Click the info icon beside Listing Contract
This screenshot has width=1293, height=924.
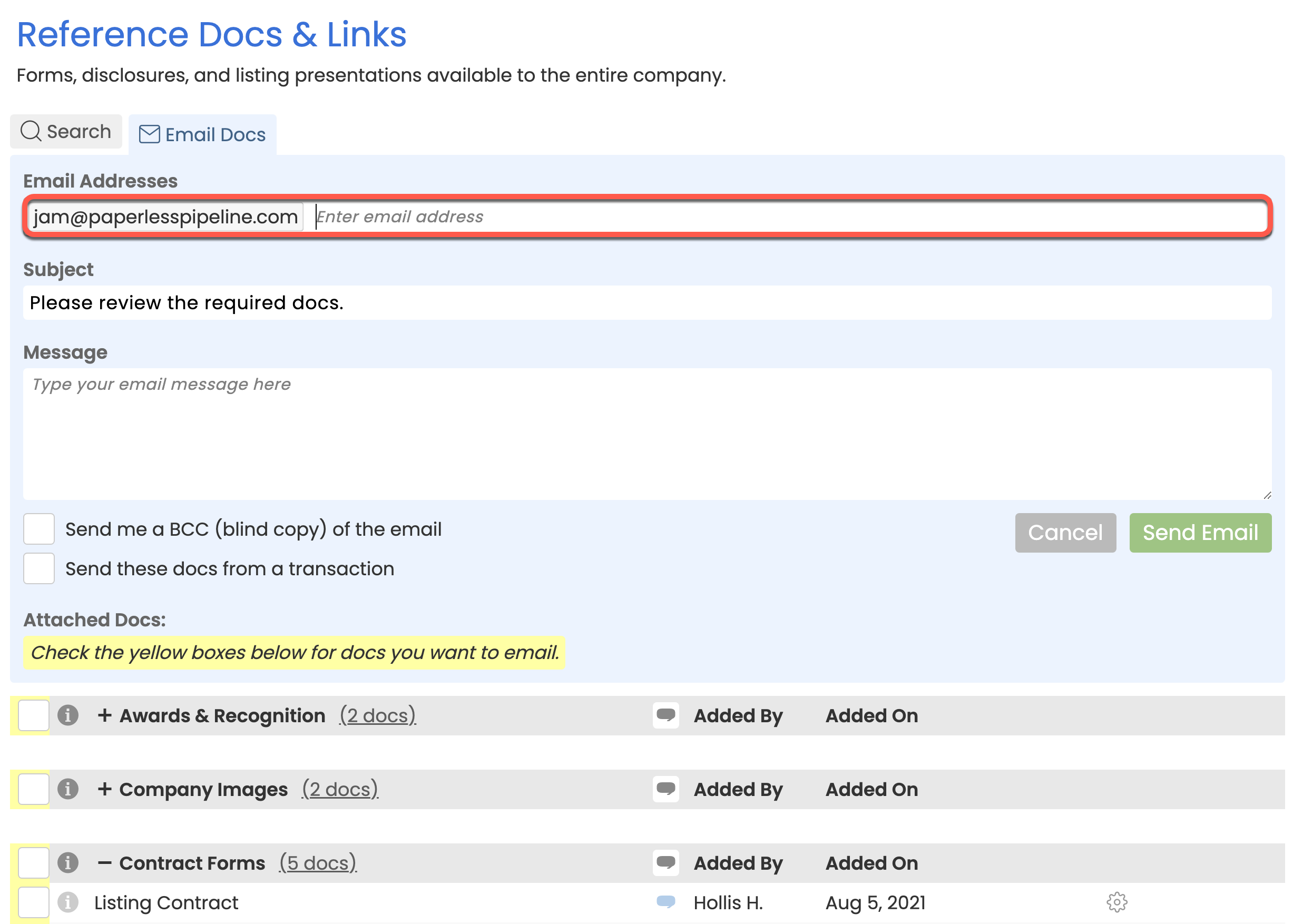(x=68, y=902)
